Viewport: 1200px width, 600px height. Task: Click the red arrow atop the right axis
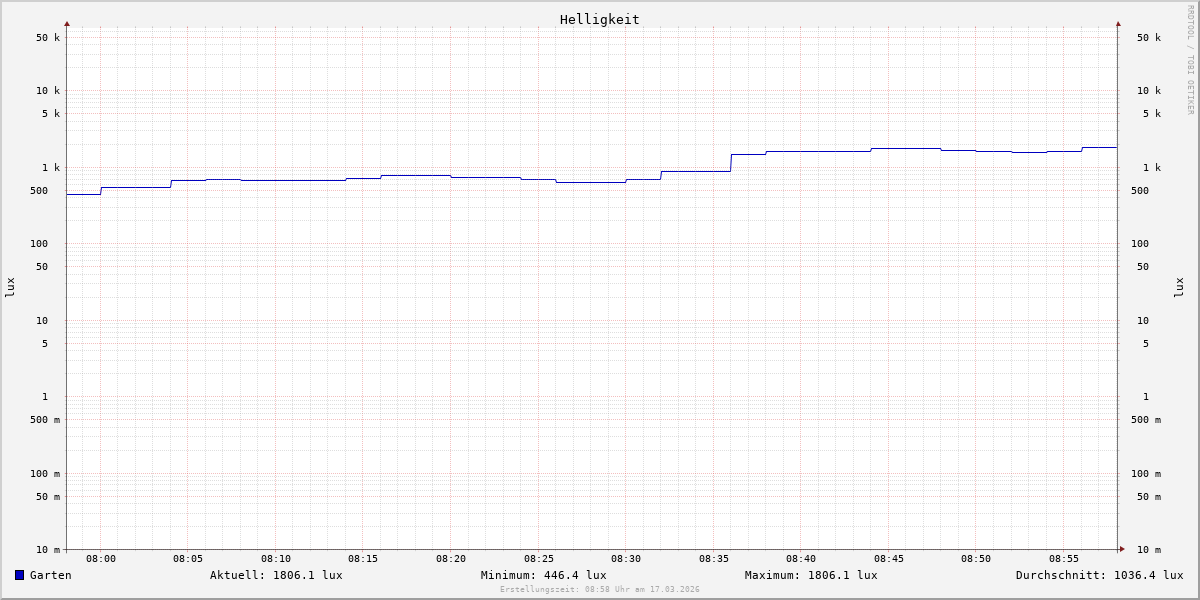[x=1118, y=24]
